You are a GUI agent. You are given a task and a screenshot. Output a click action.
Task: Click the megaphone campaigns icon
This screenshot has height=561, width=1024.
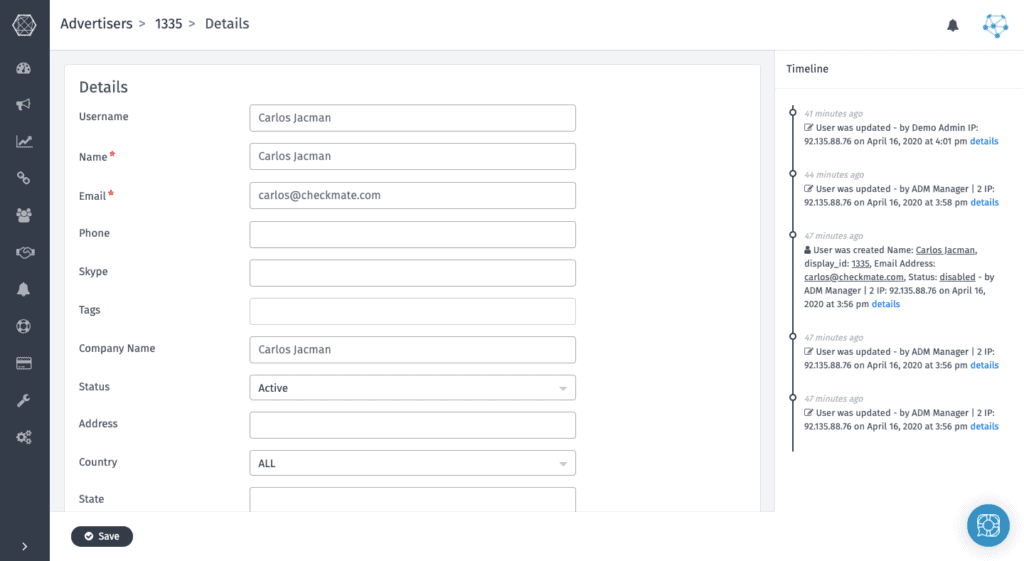coord(24,105)
